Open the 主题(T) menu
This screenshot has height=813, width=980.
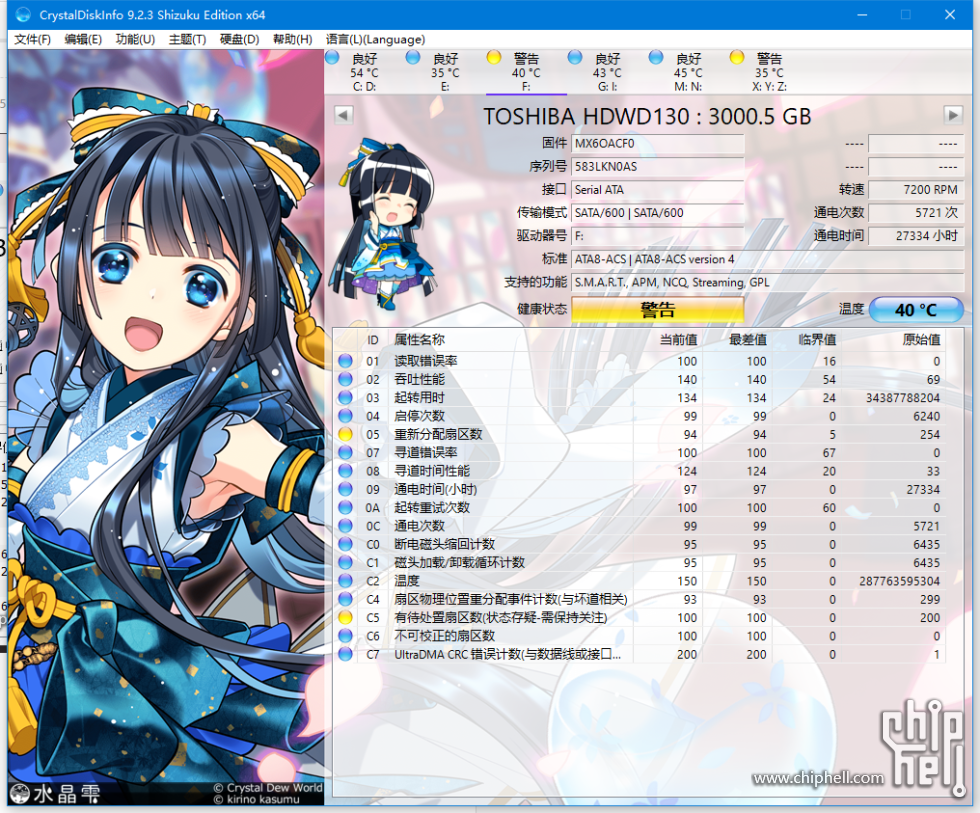pyautogui.click(x=187, y=39)
